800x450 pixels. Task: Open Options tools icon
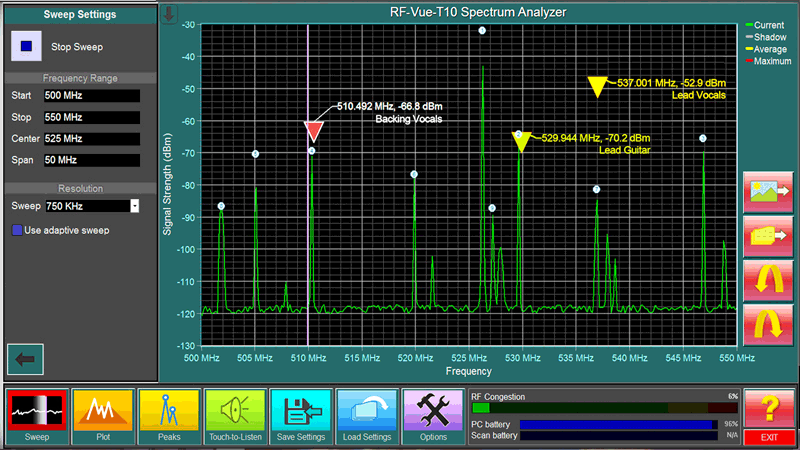pyautogui.click(x=433, y=416)
